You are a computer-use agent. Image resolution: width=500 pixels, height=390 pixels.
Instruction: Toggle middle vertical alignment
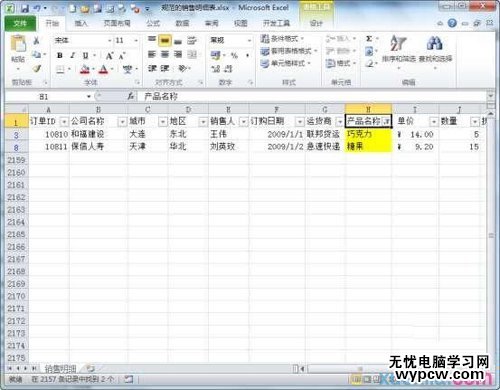coord(165,41)
